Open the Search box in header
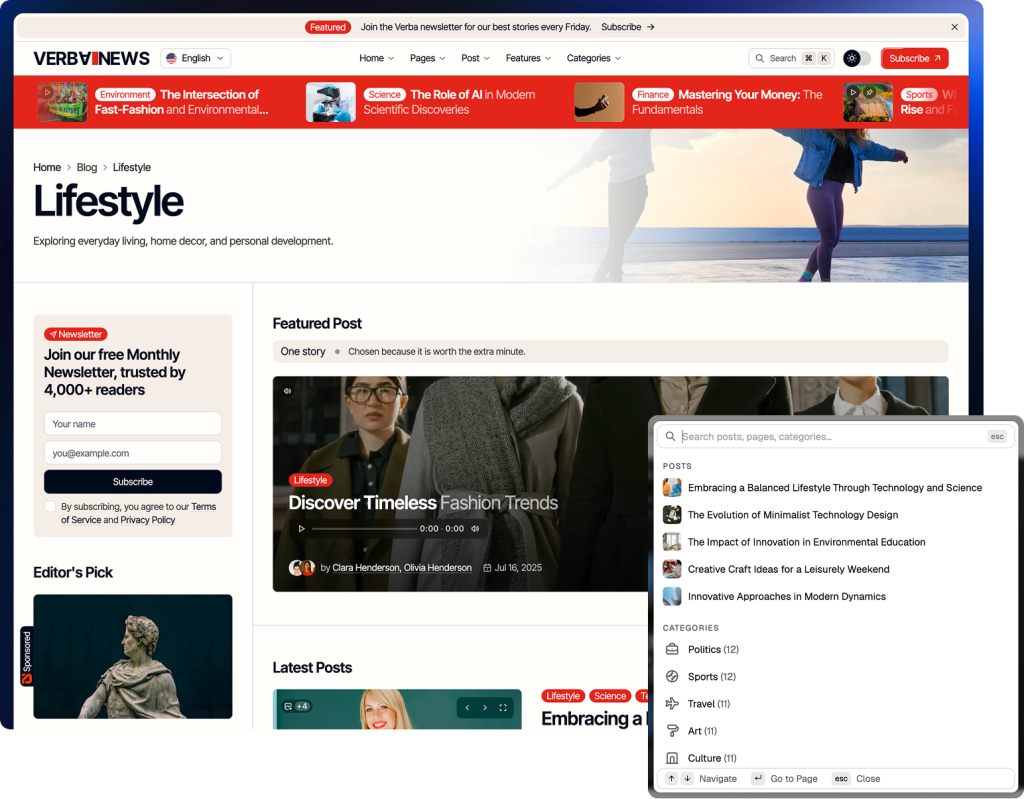 [x=791, y=58]
